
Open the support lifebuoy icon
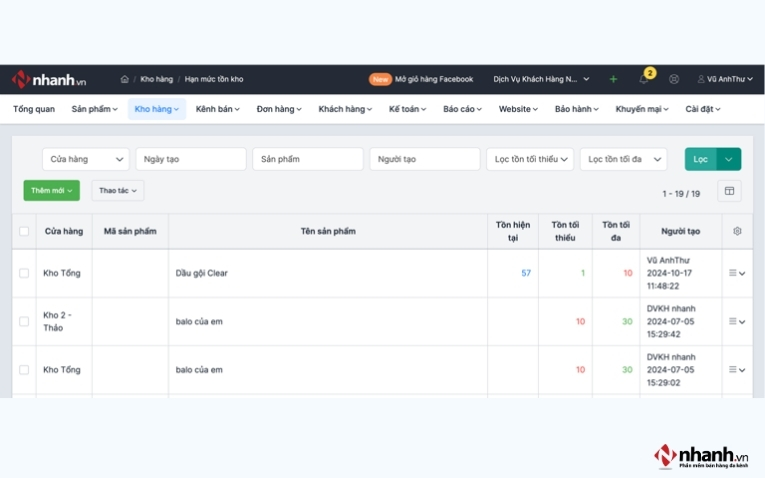coord(674,79)
